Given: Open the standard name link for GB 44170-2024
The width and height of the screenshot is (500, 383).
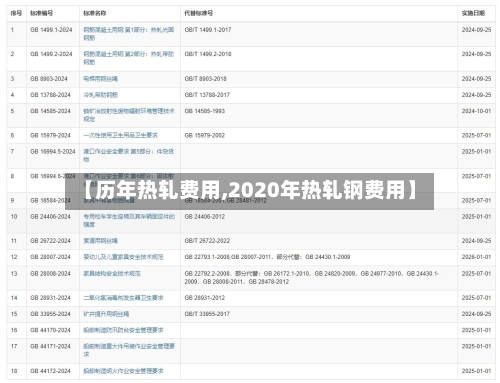Looking at the screenshot, I should 123,330.
